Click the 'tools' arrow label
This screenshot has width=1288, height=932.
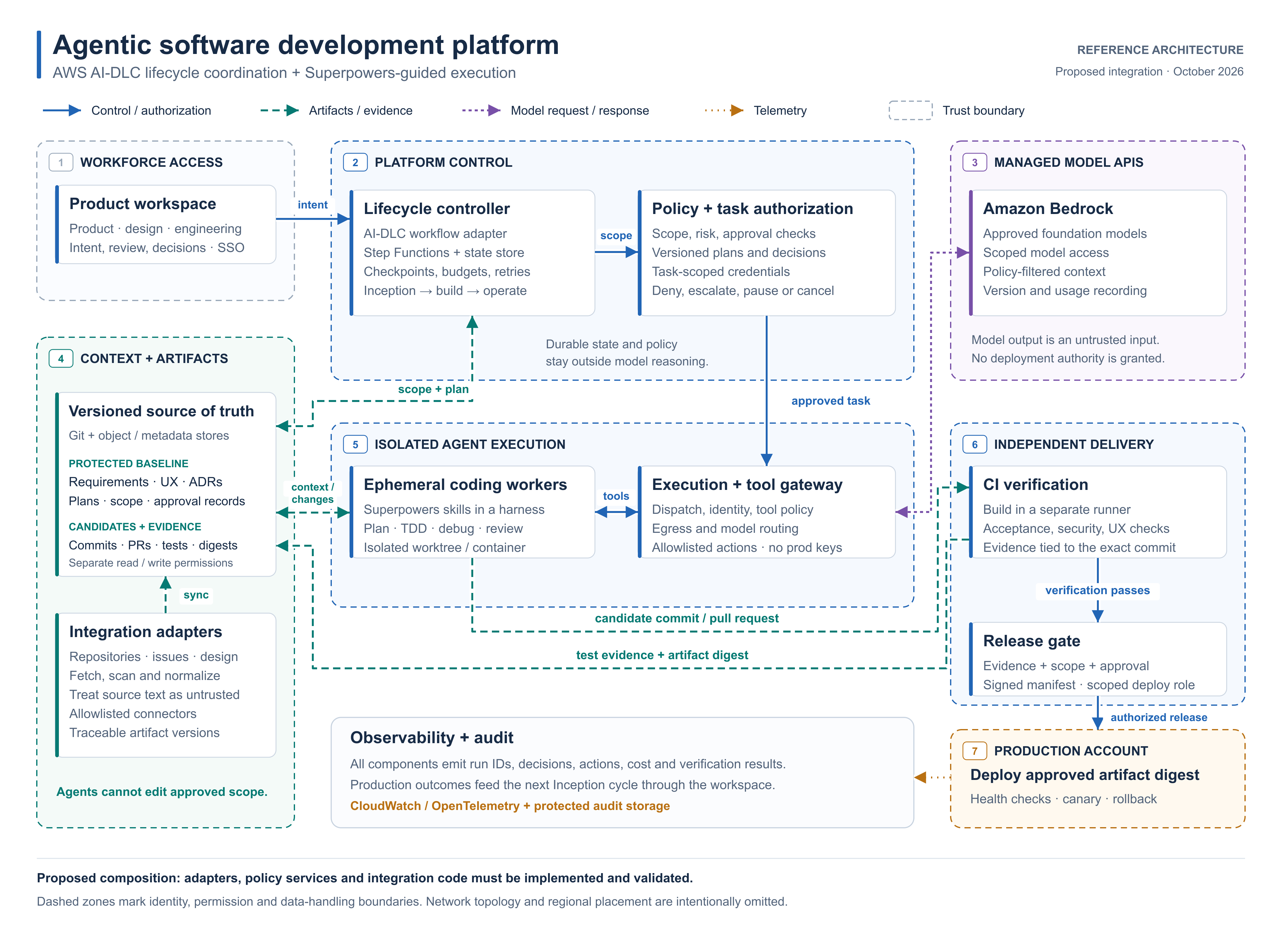pyautogui.click(x=616, y=496)
